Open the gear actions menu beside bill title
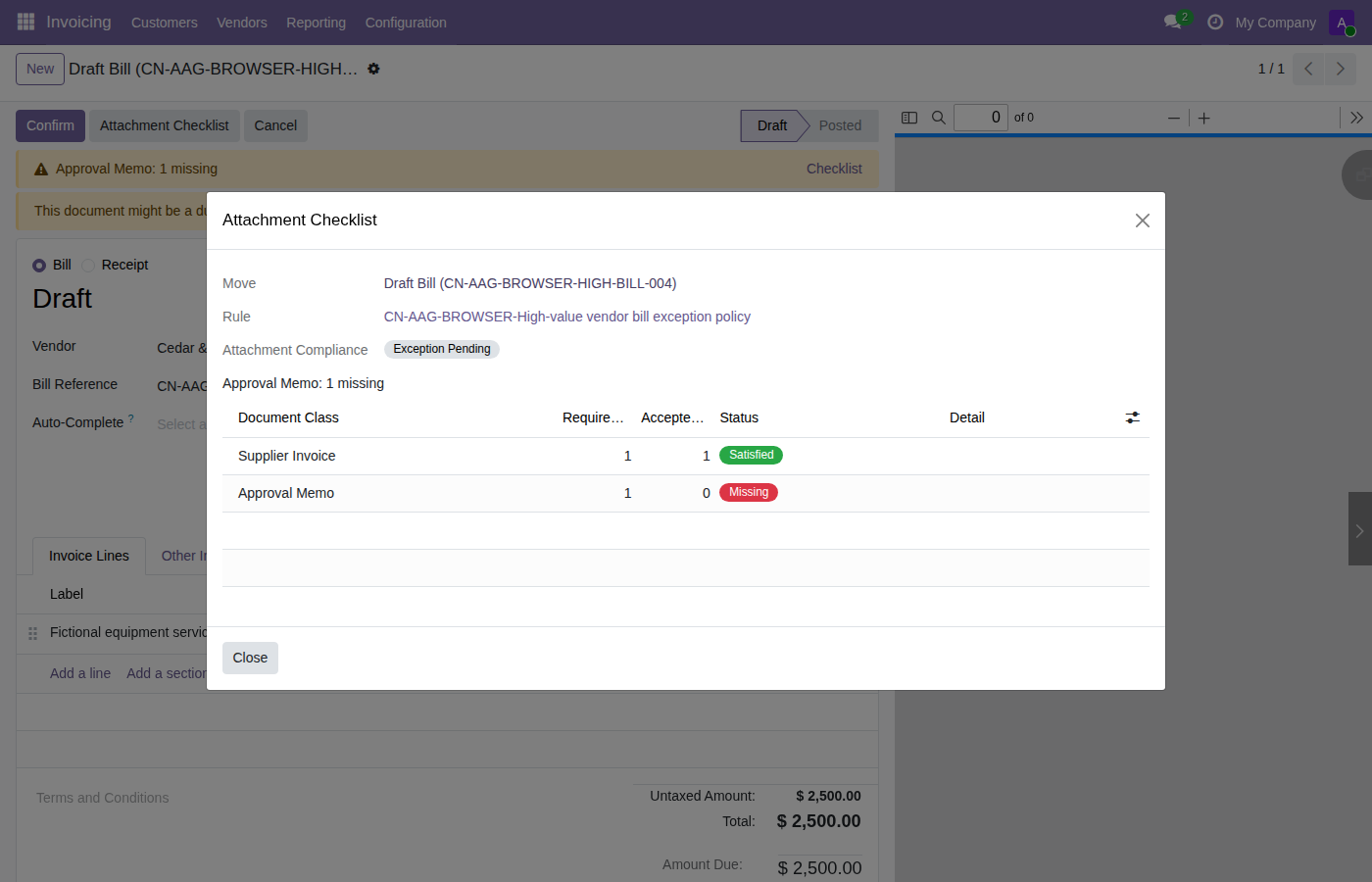 point(373,69)
